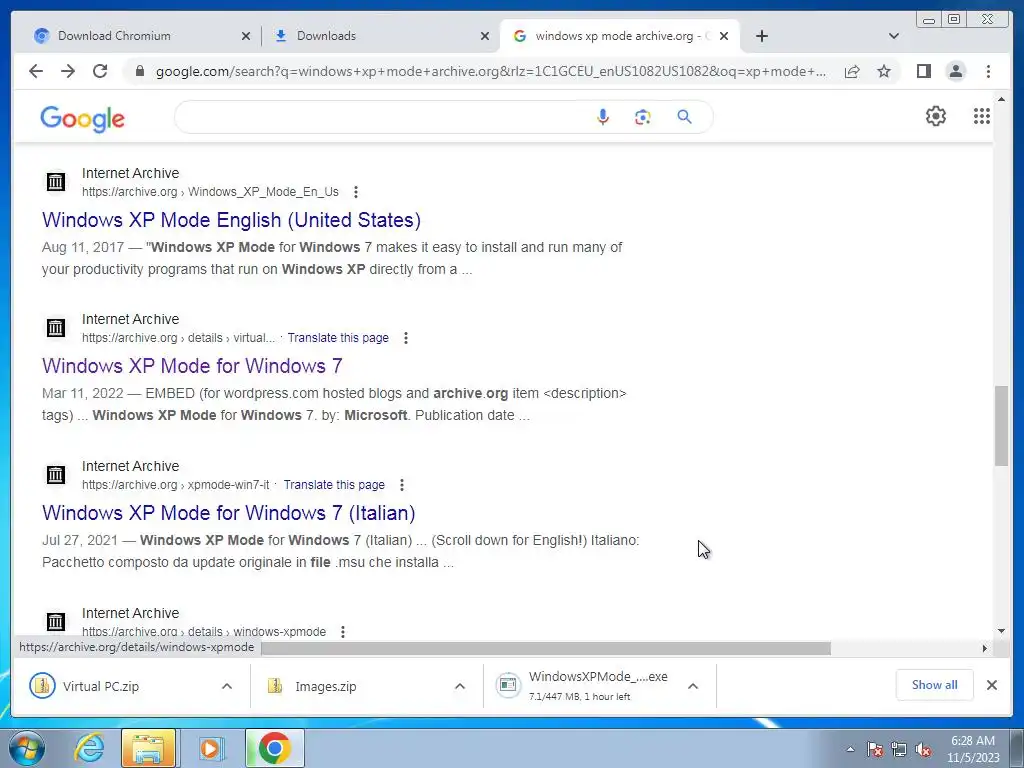
Task: Open Windows Media Player from taskbar
Action: tap(210, 748)
